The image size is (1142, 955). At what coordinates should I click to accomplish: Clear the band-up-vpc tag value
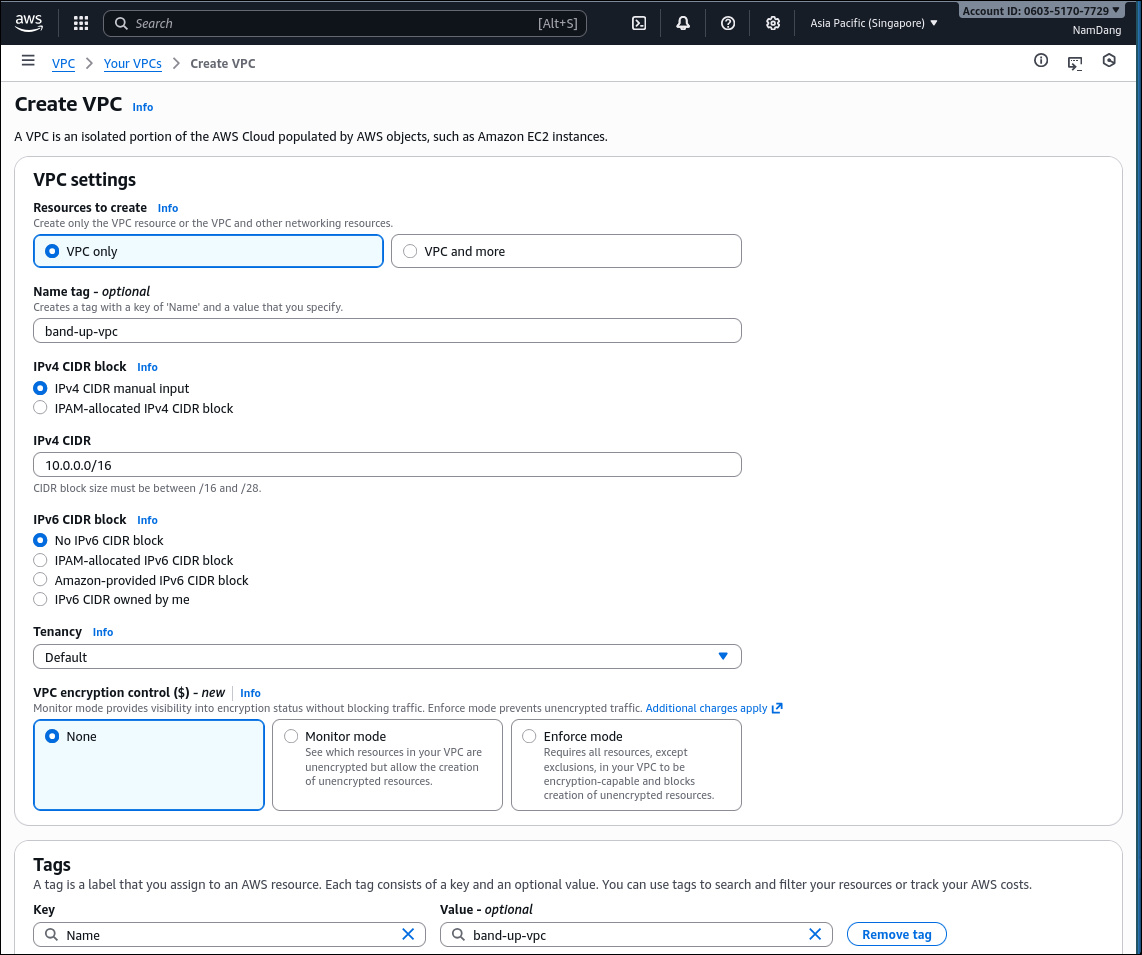tap(815, 934)
